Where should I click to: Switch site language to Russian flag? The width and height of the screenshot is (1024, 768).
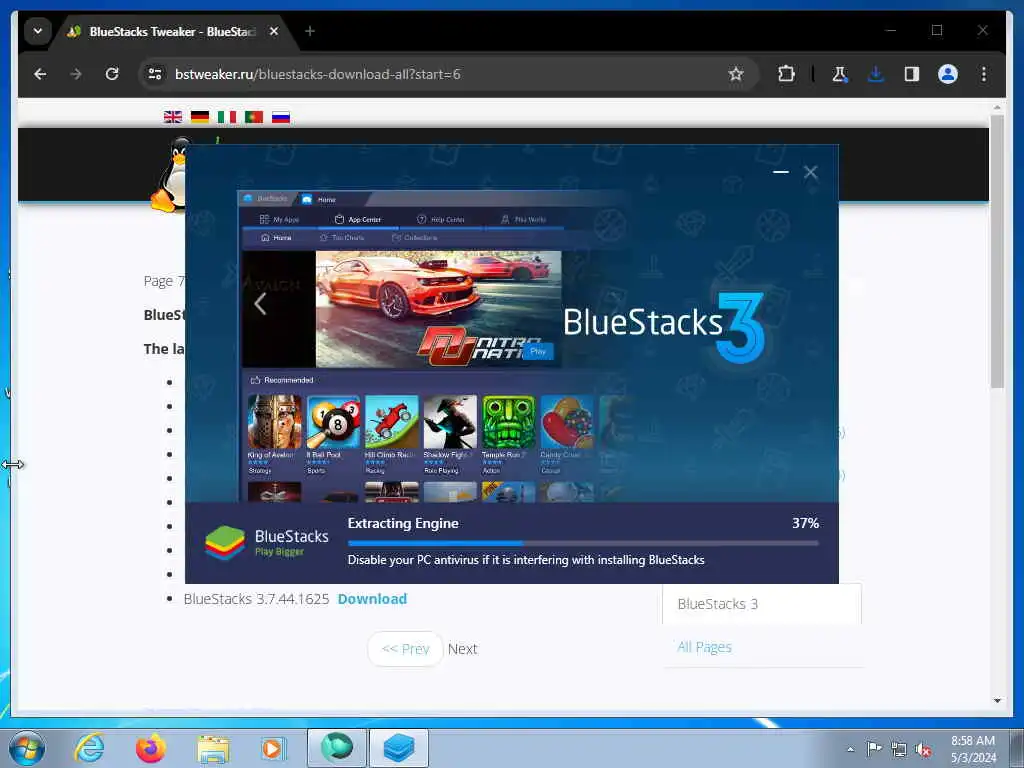pyautogui.click(x=281, y=117)
